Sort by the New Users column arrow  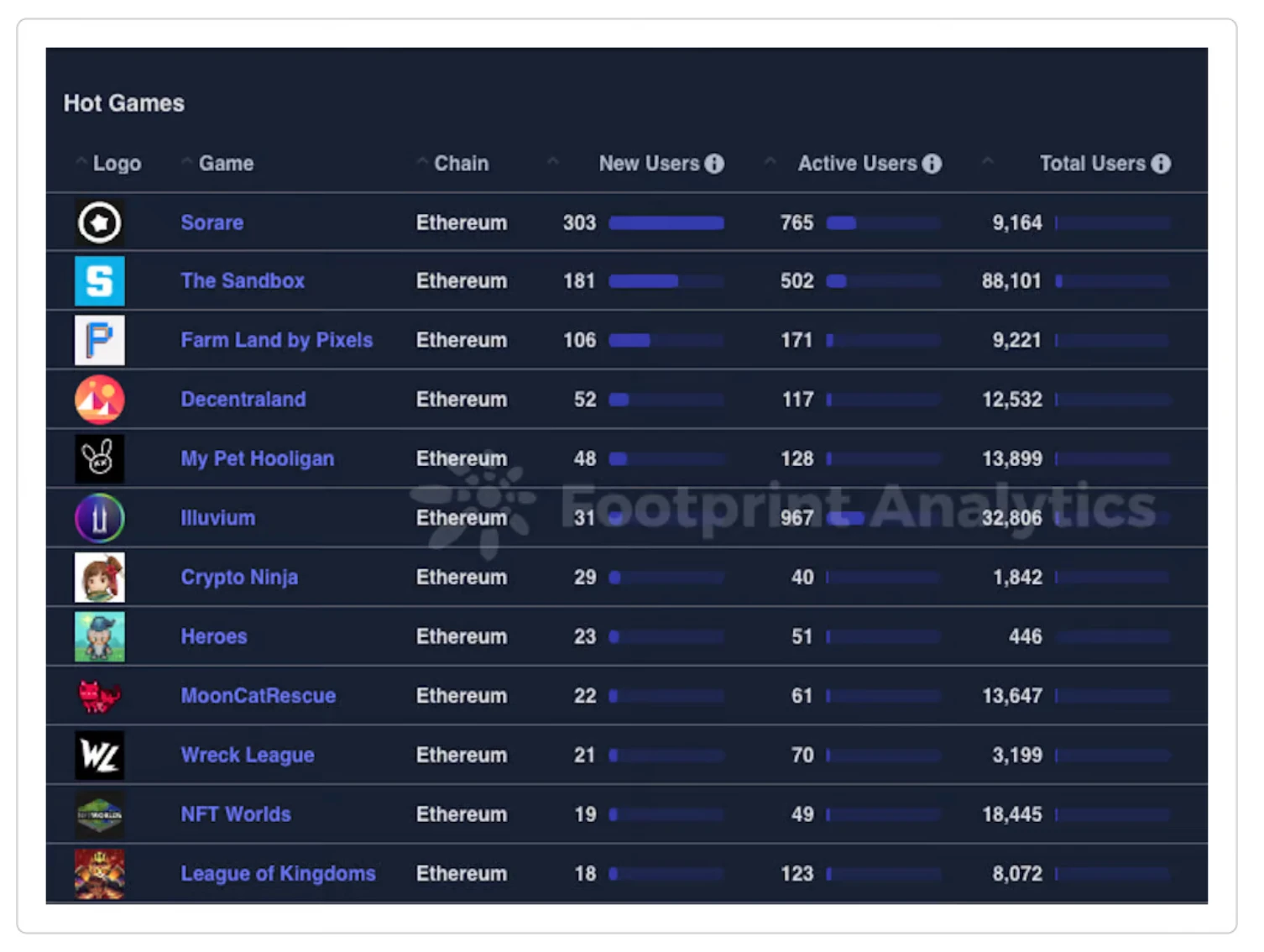click(552, 161)
